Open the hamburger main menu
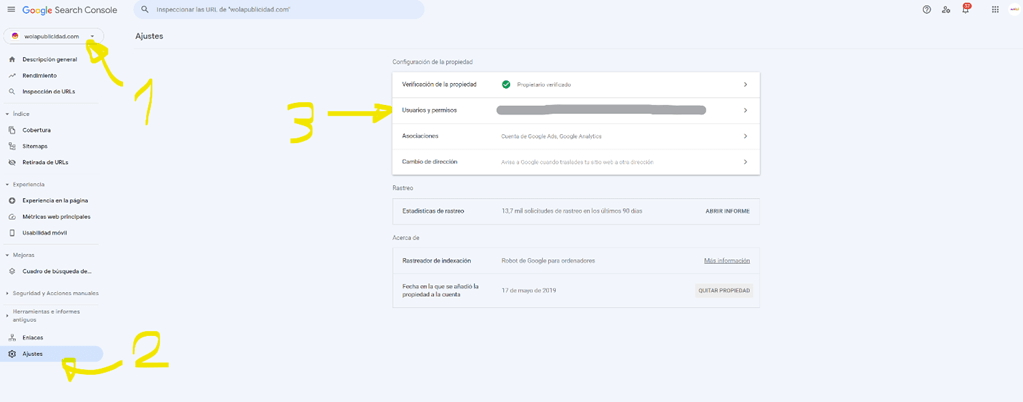Screen dimensions: 1023x402 pos(11,10)
